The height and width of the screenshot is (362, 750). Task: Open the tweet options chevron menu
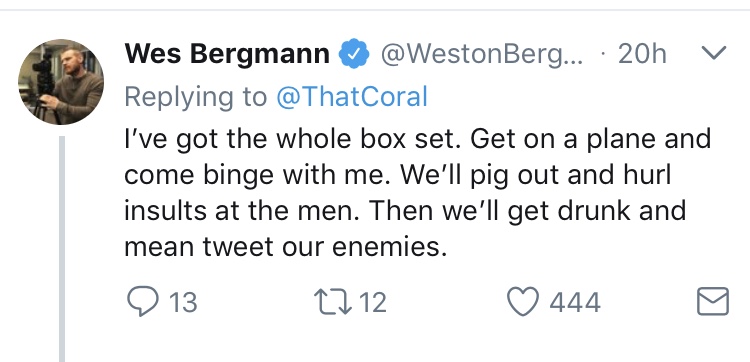tap(713, 53)
